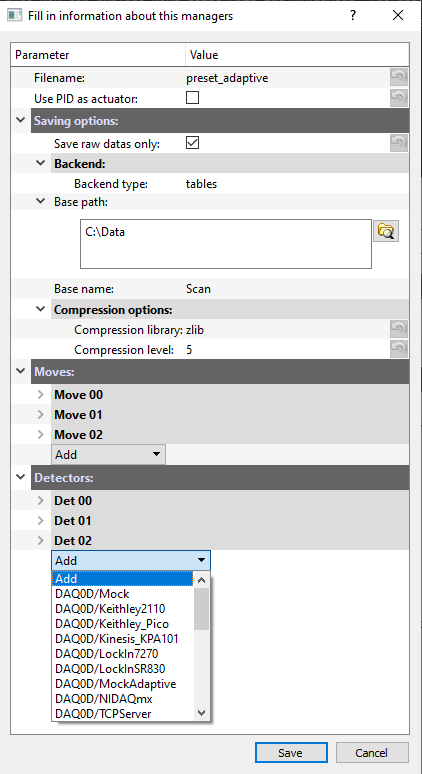Viewport: 422px width, 774px height.
Task: Open the Moves Add dropdown
Action: pyautogui.click(x=108, y=454)
